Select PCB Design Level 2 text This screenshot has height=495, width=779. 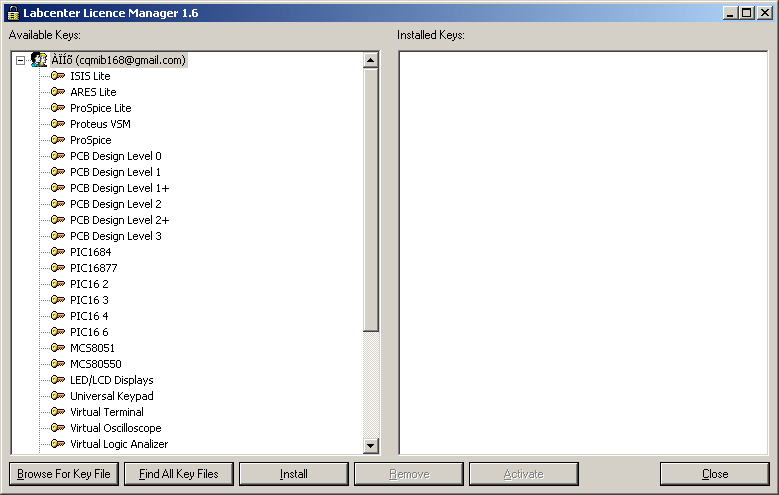click(x=116, y=204)
